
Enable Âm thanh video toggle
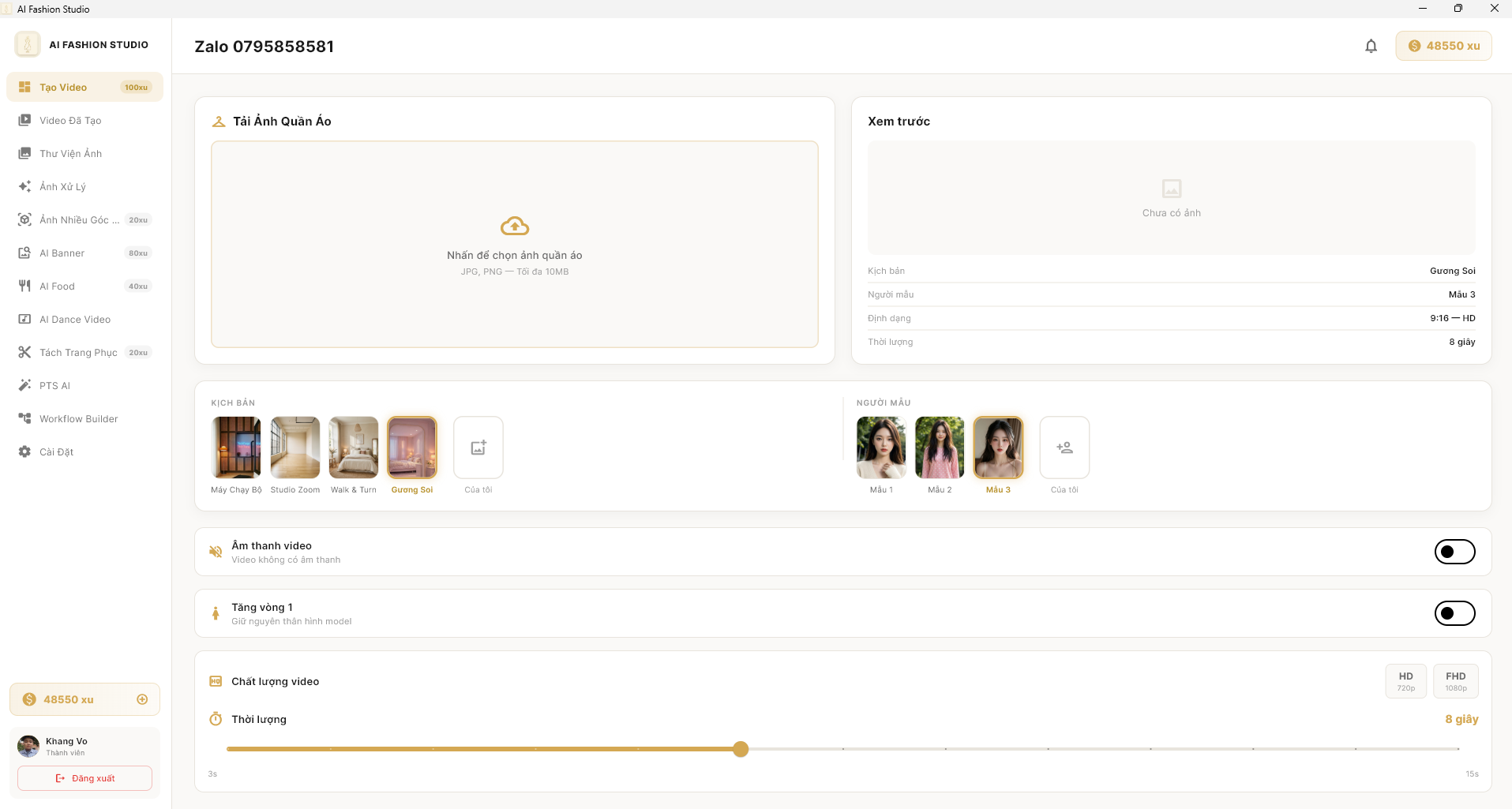coord(1454,552)
